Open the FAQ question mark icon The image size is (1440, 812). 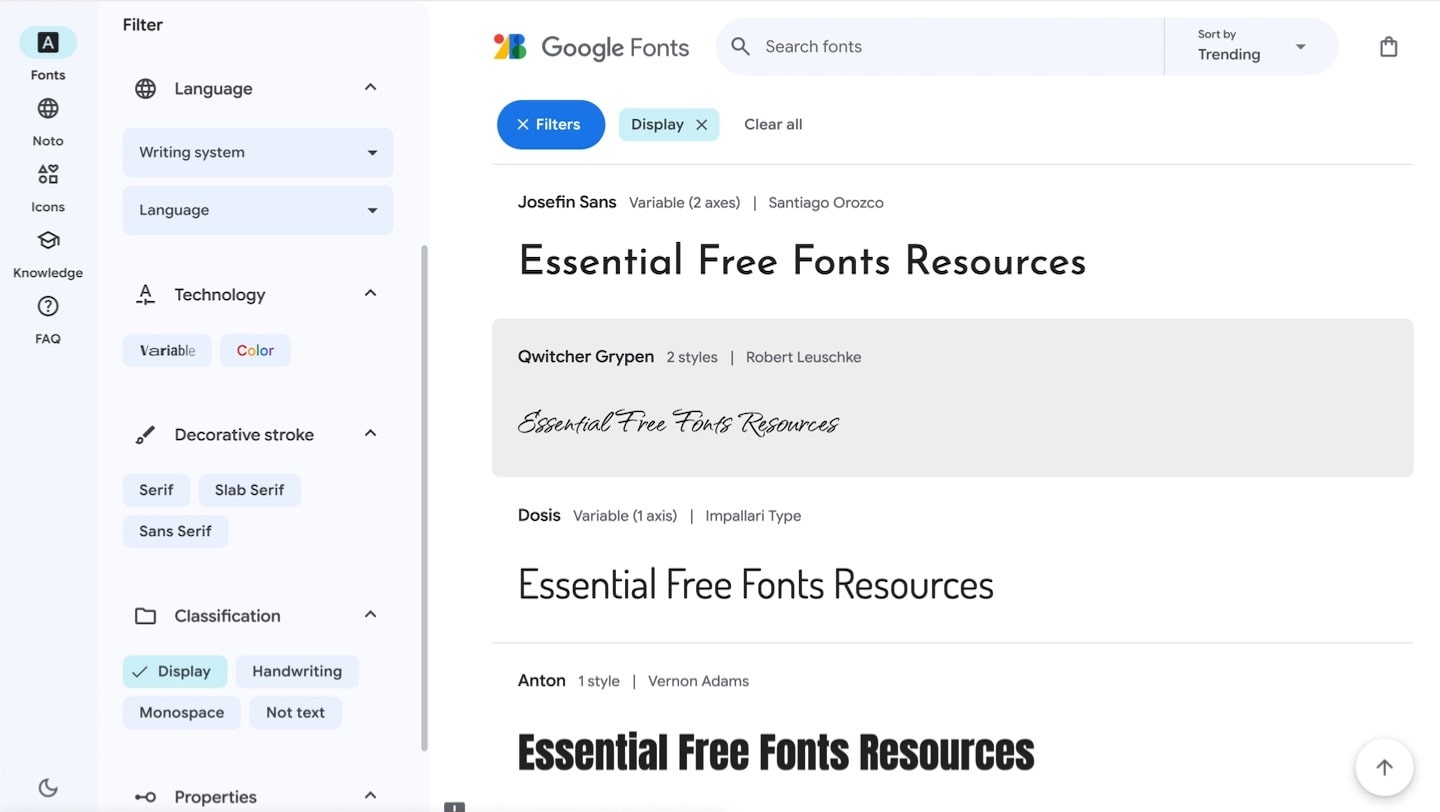pyautogui.click(x=47, y=306)
